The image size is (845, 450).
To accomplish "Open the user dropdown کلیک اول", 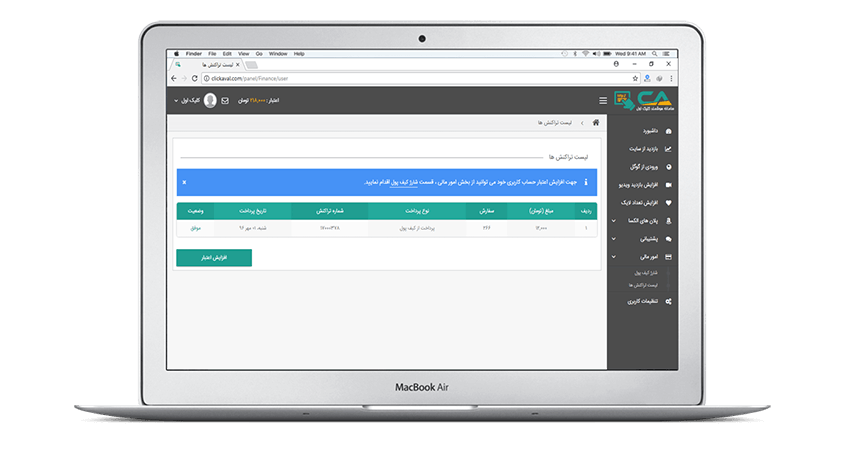I will coord(187,101).
